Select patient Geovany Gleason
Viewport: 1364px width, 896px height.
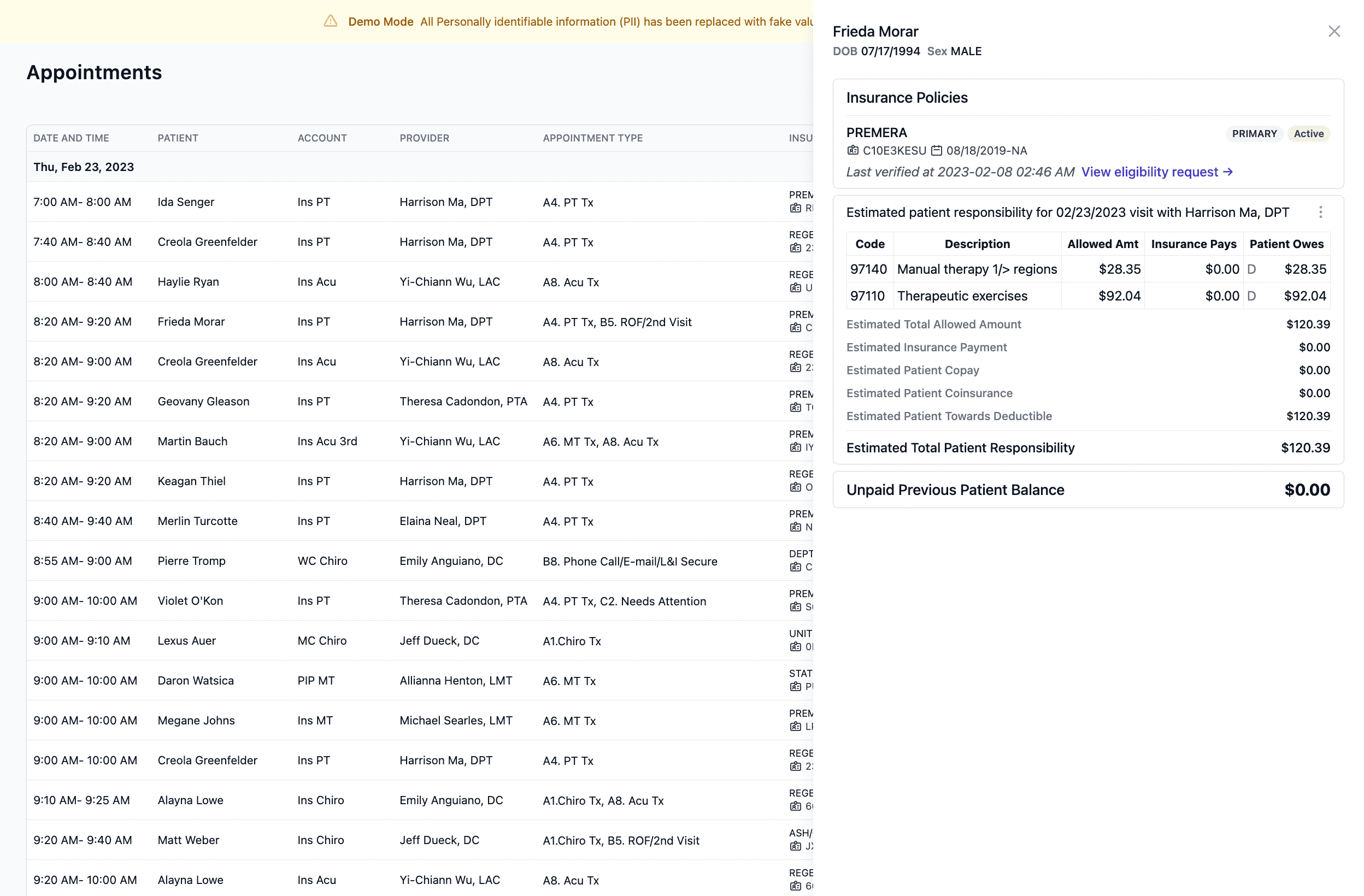pyautogui.click(x=203, y=402)
